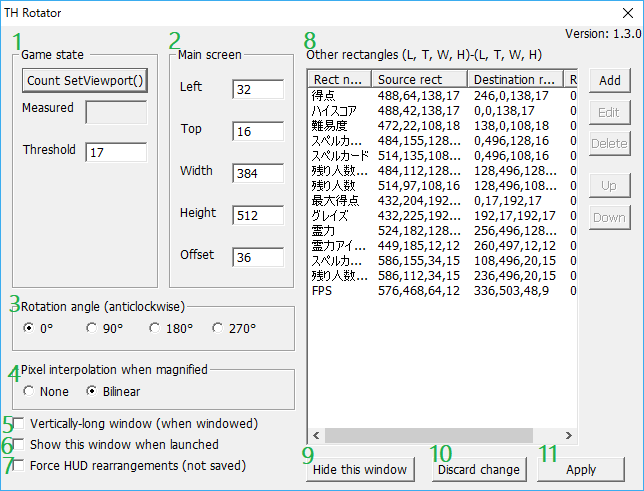Click source rect 484,112,128...
Screen dimensions: 644x491
click(x=419, y=171)
